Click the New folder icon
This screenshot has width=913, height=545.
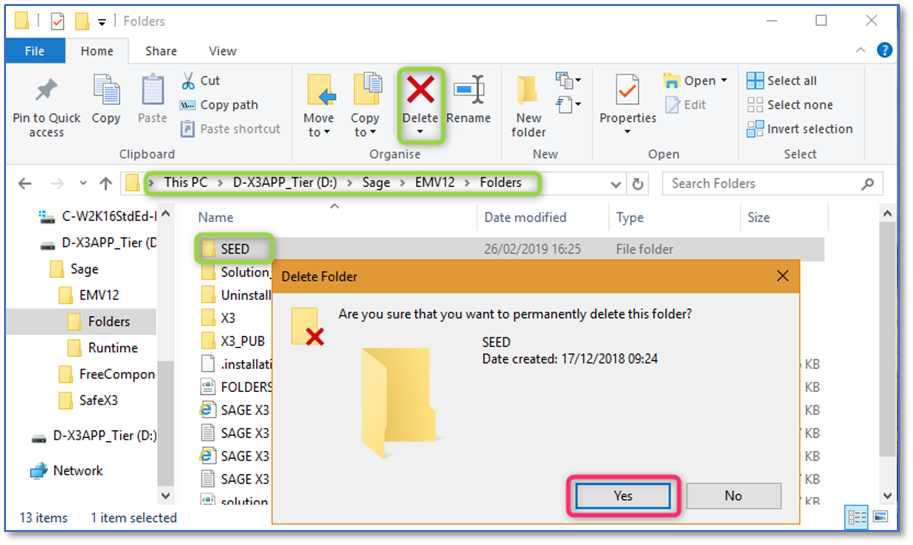click(528, 90)
